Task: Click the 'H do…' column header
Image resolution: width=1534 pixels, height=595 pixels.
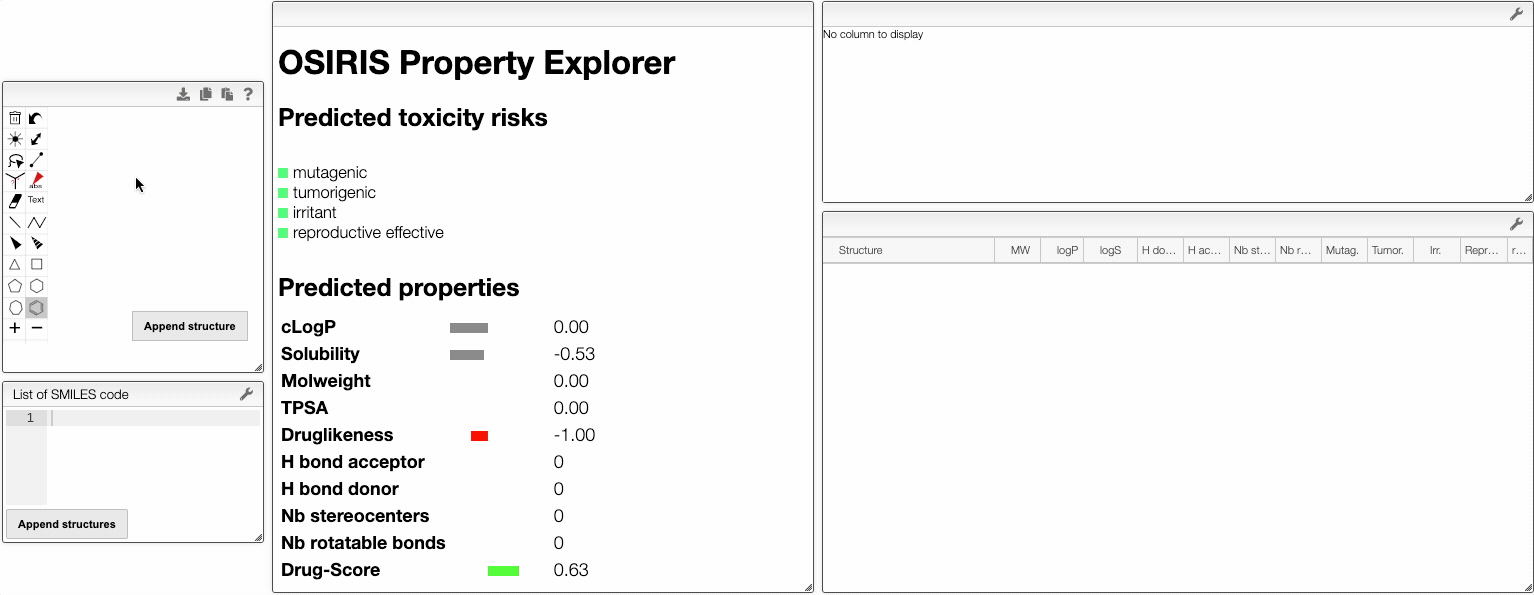Action: [x=1160, y=250]
